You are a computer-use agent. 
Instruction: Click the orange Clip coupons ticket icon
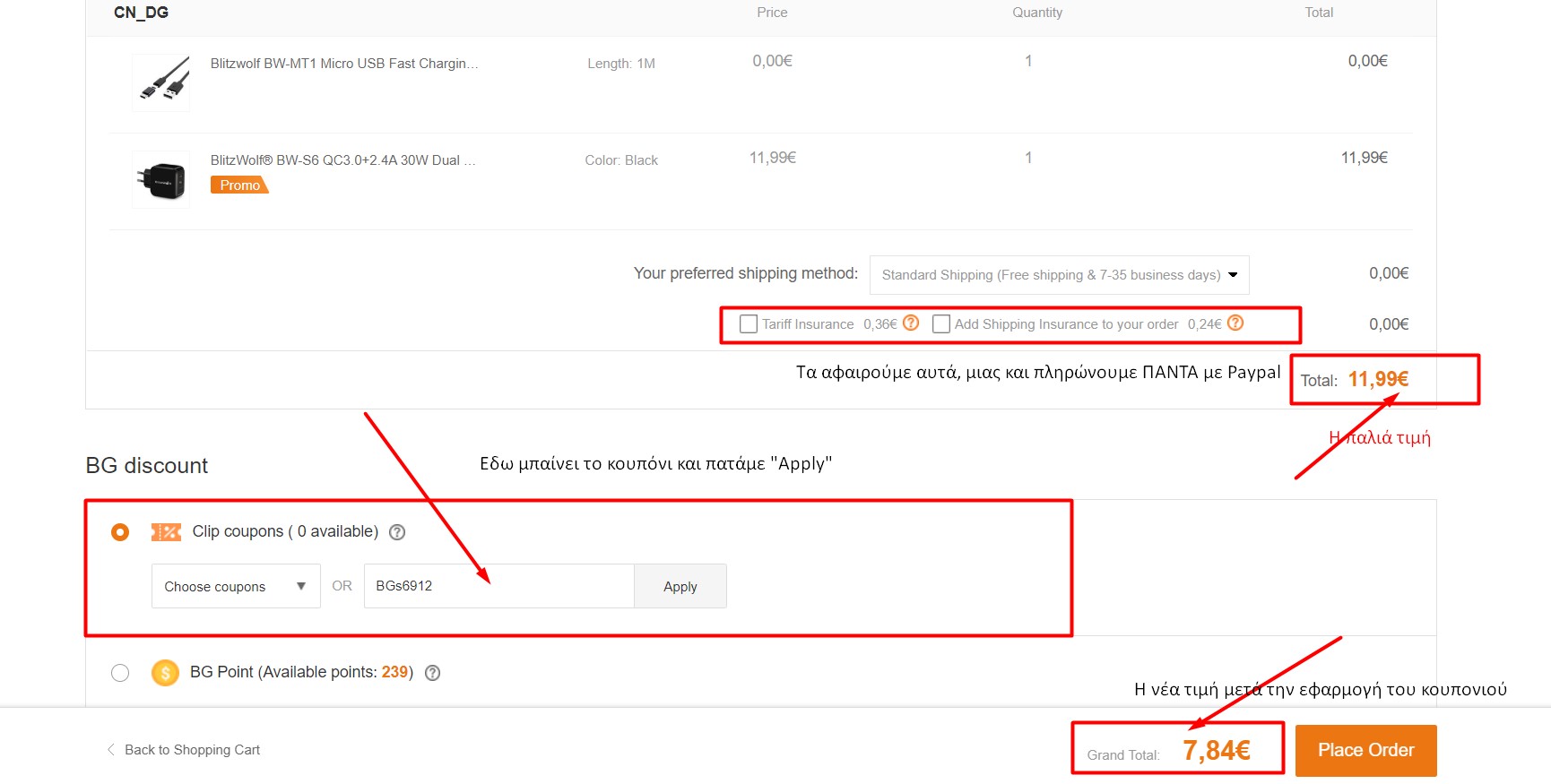166,532
